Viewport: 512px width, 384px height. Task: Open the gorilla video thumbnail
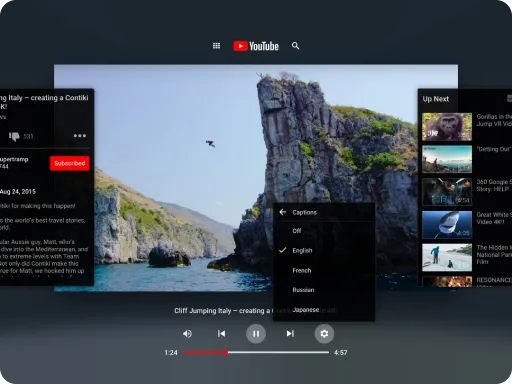(447, 127)
